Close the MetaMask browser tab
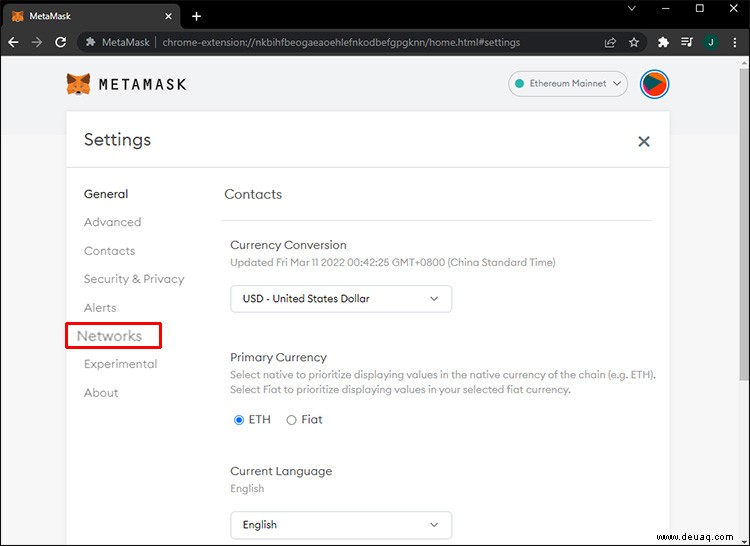Screen dimensions: 750x546 click(168, 16)
